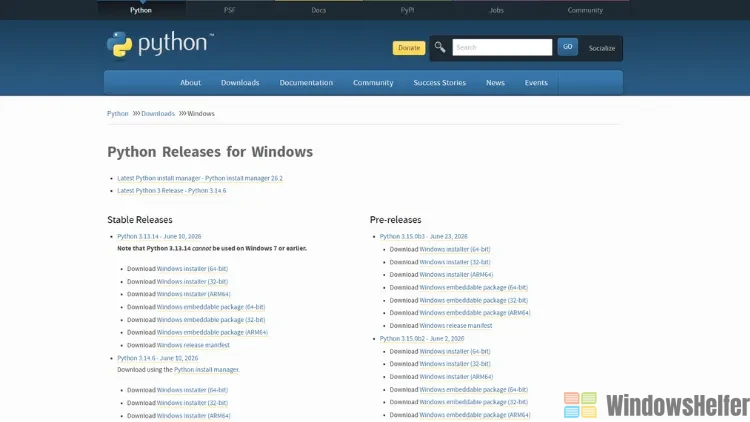750x422 pixels.
Task: Open the Events navigation menu
Action: pos(536,83)
